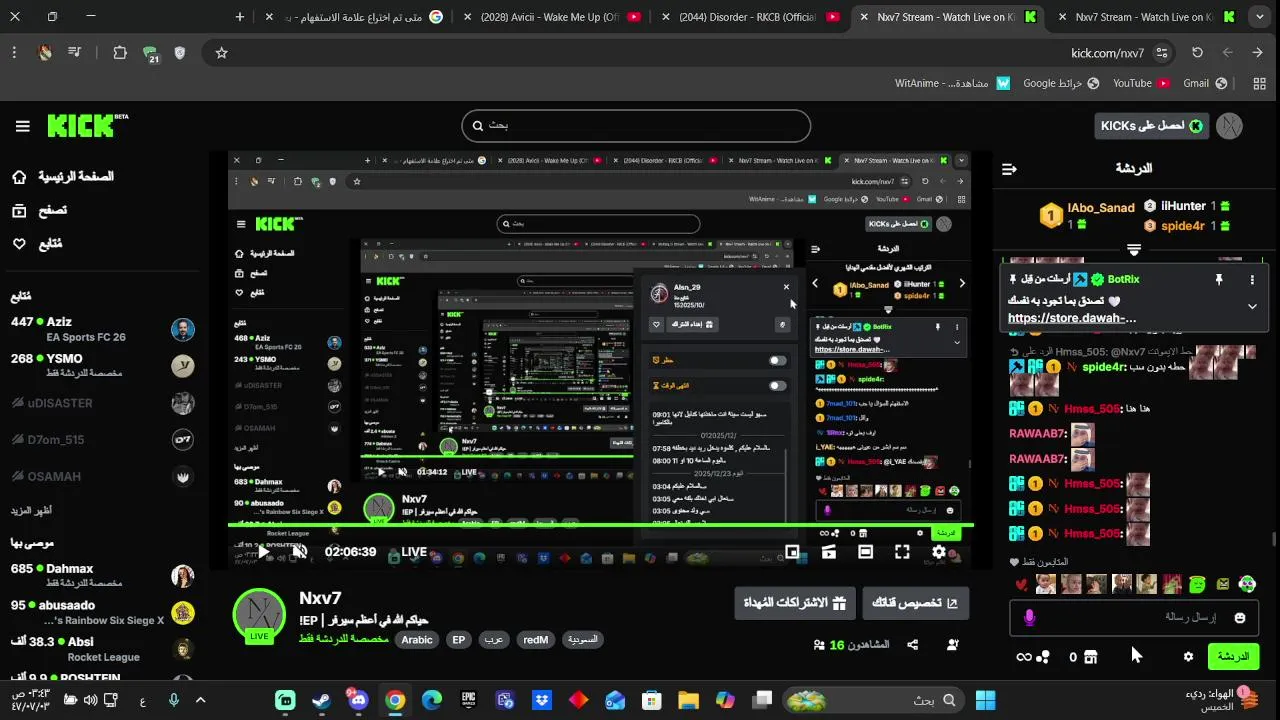Open Browse in the sidebar
Image resolution: width=1280 pixels, height=720 pixels.
[x=40, y=210]
